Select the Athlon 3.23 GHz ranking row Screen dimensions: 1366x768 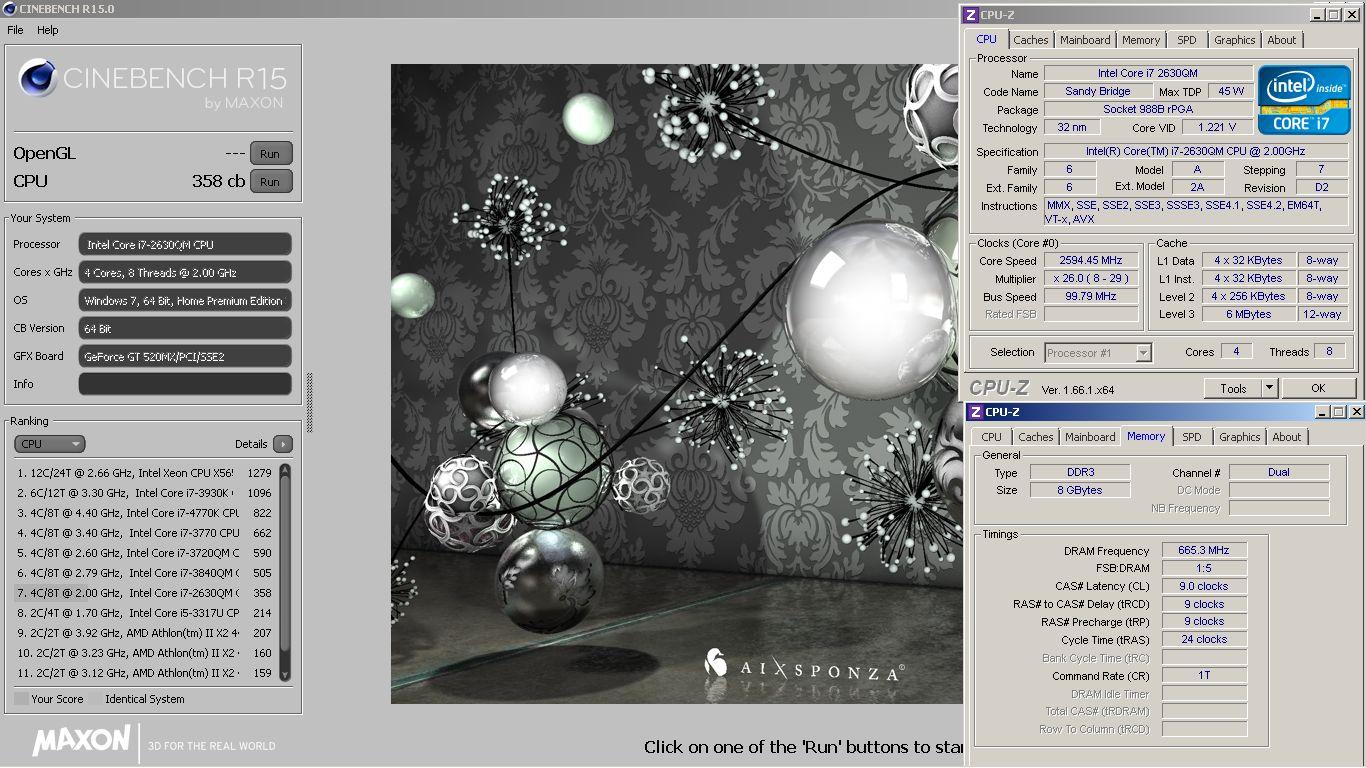point(144,653)
